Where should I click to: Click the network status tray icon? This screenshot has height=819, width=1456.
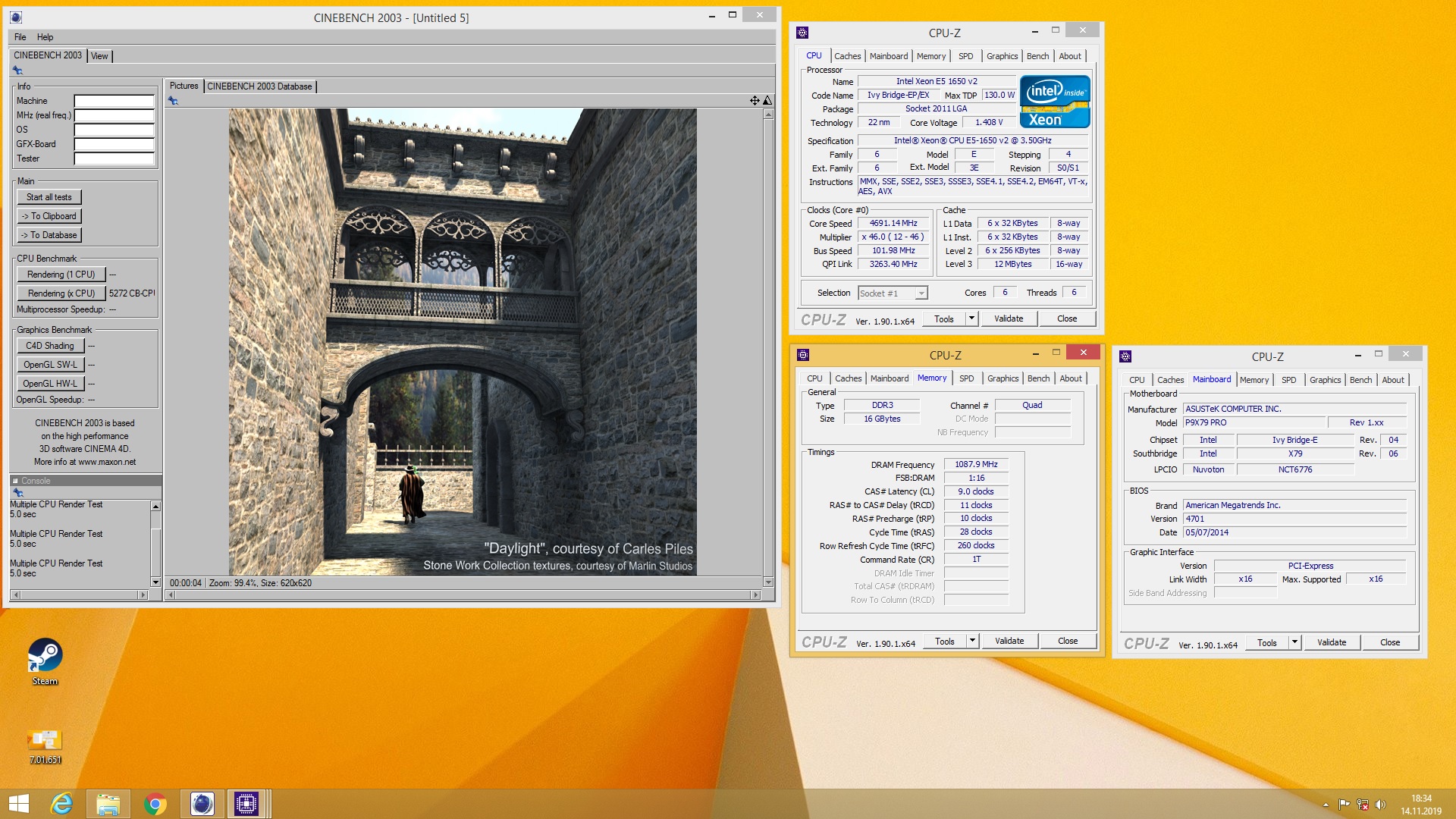1362,805
